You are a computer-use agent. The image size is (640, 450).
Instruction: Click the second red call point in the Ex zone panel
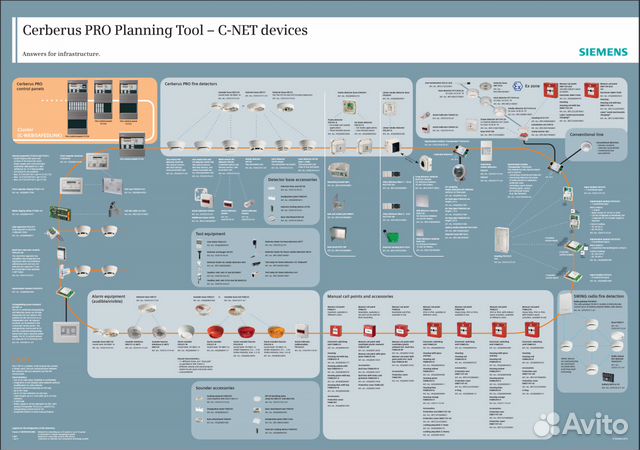click(591, 90)
